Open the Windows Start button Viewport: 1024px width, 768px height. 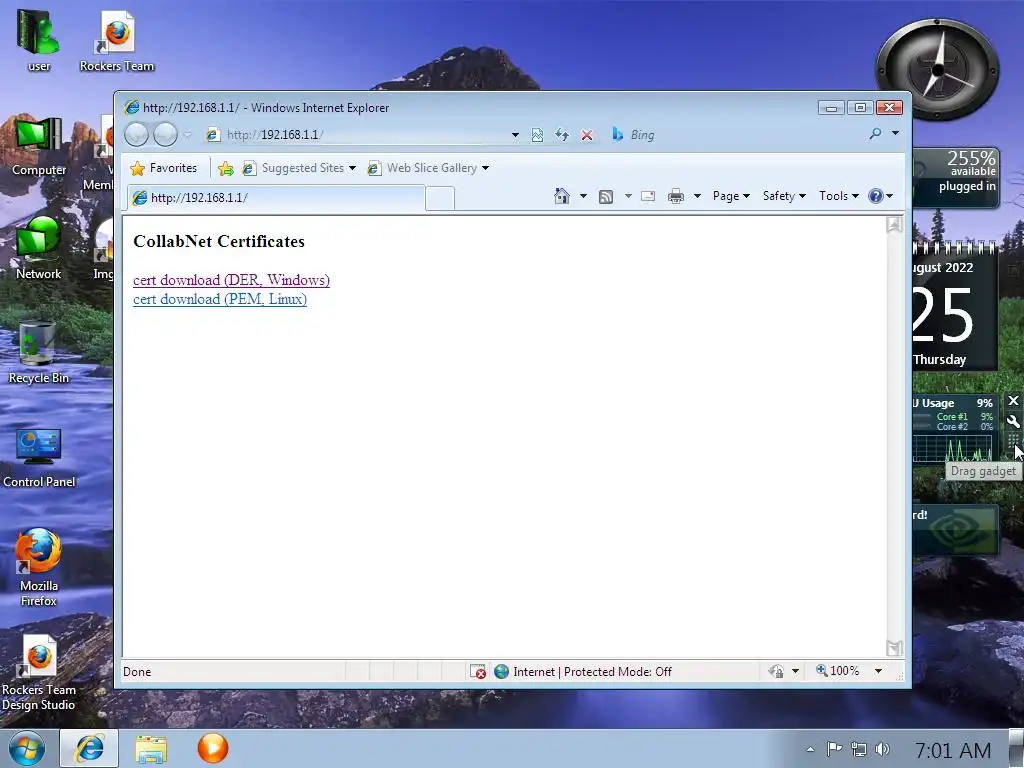pyautogui.click(x=27, y=748)
